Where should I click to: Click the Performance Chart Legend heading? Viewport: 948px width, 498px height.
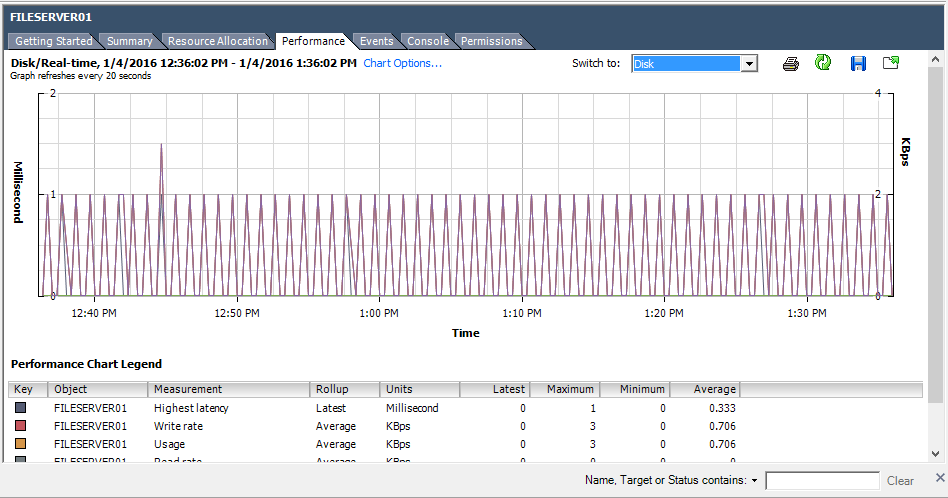(86, 364)
